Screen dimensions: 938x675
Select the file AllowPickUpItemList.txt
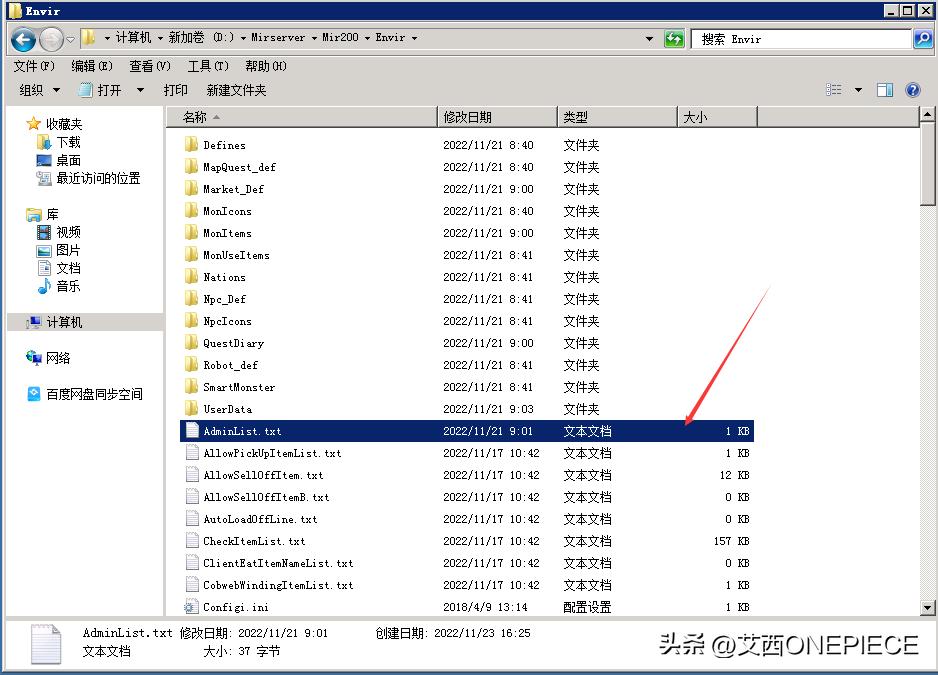pyautogui.click(x=272, y=453)
